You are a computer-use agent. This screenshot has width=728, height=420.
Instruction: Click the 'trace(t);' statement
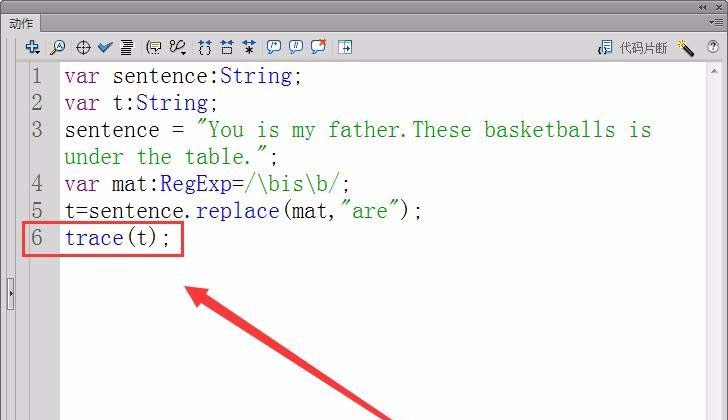117,238
